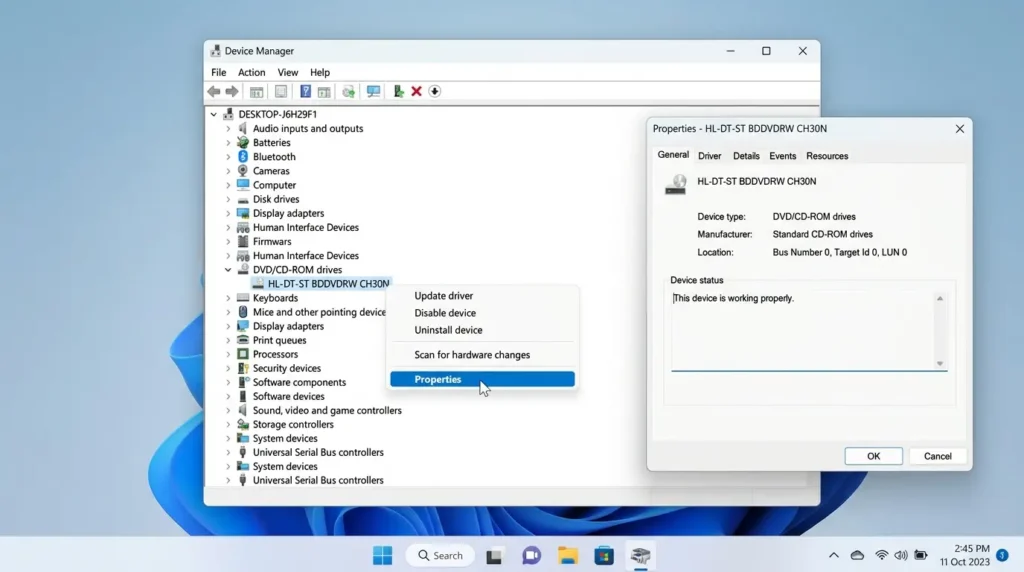Open the Chat app from the taskbar
Screen dimensions: 1024x572
531,556
